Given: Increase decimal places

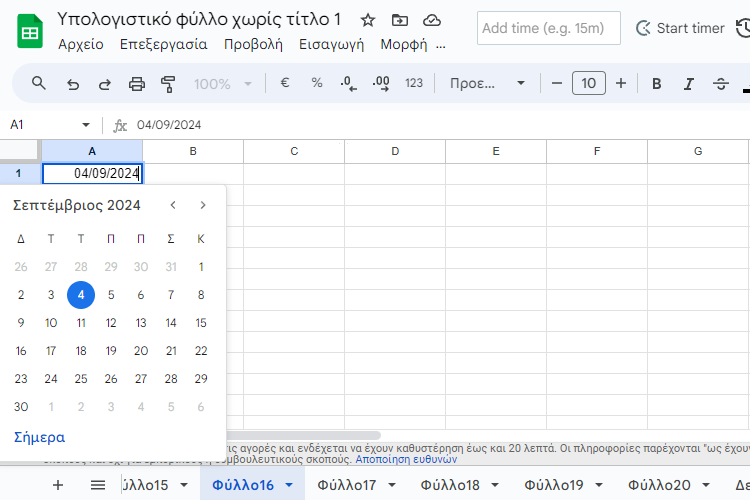Looking at the screenshot, I should pyautogui.click(x=381, y=84).
